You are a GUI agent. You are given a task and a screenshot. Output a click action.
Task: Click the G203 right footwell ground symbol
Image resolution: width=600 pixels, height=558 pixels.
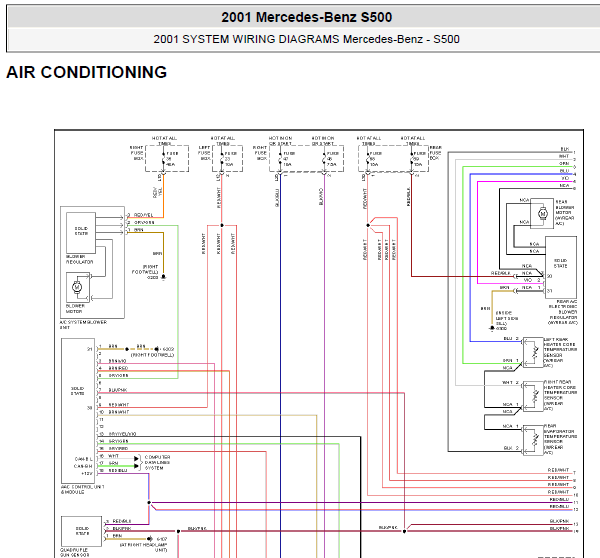(163, 277)
